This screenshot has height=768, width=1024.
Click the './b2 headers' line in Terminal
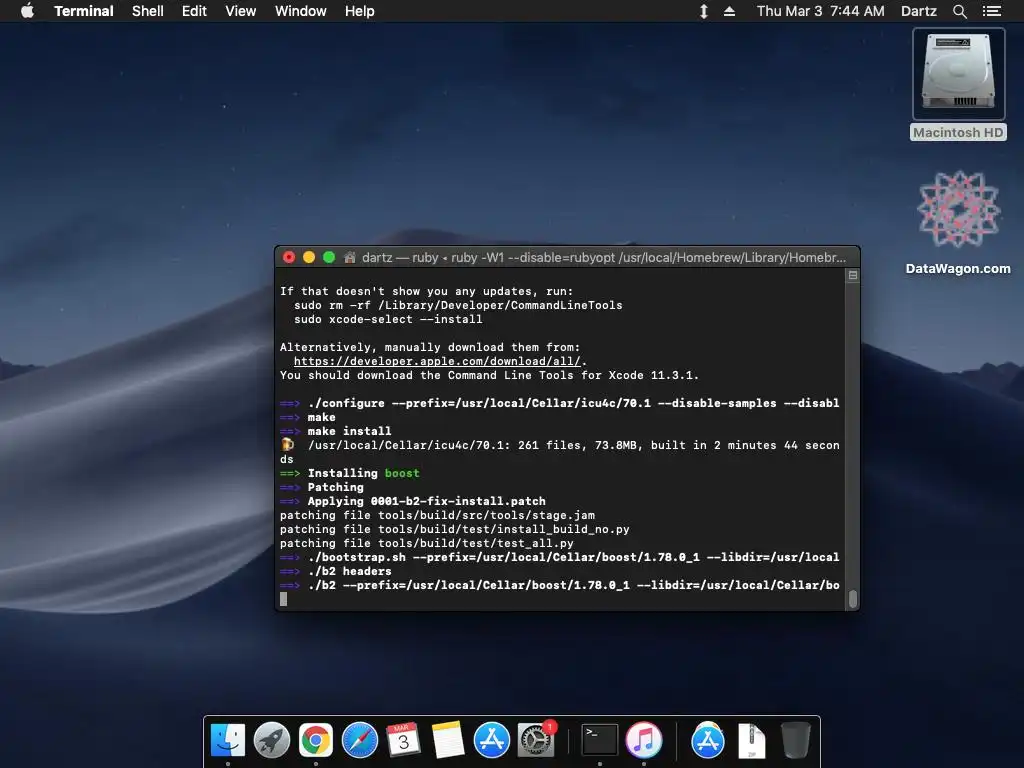336,571
